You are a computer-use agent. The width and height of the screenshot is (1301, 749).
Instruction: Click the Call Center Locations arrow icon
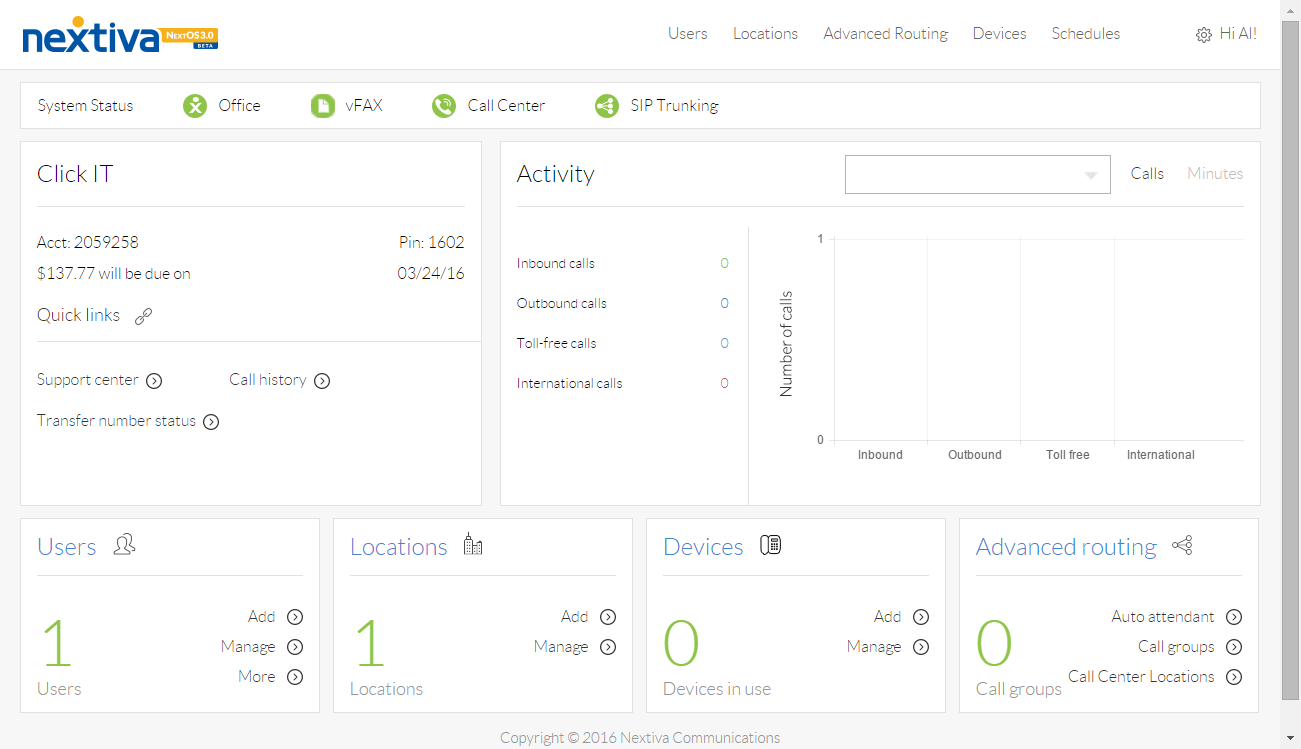pos(1234,677)
